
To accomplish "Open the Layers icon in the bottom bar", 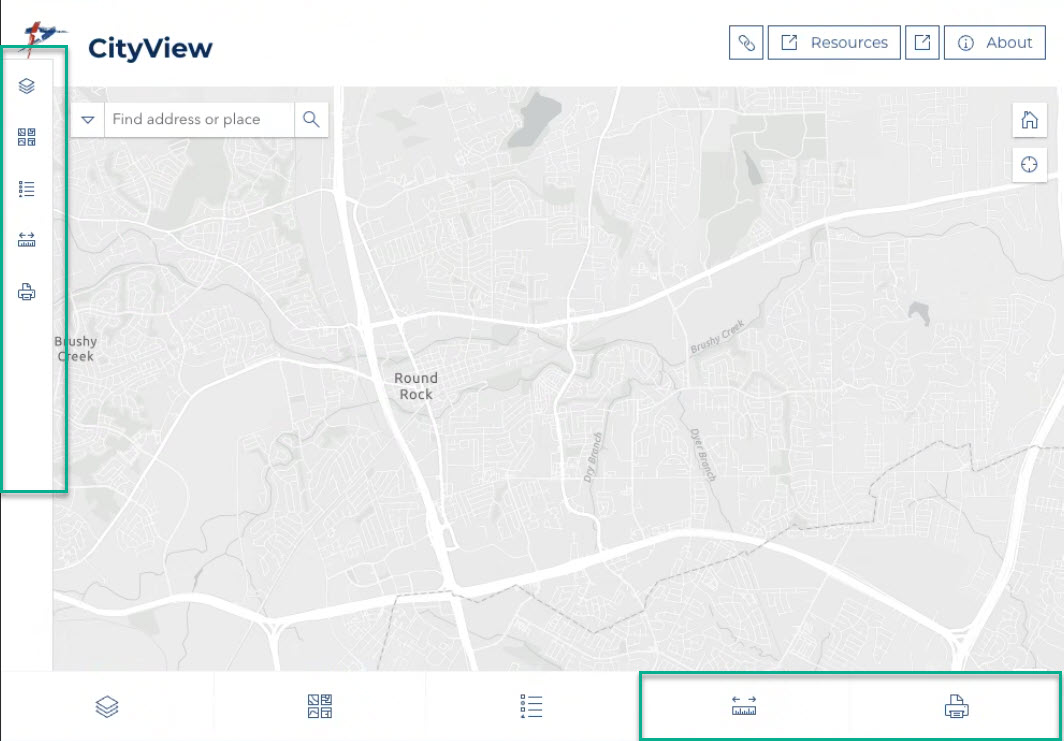I will (x=107, y=706).
